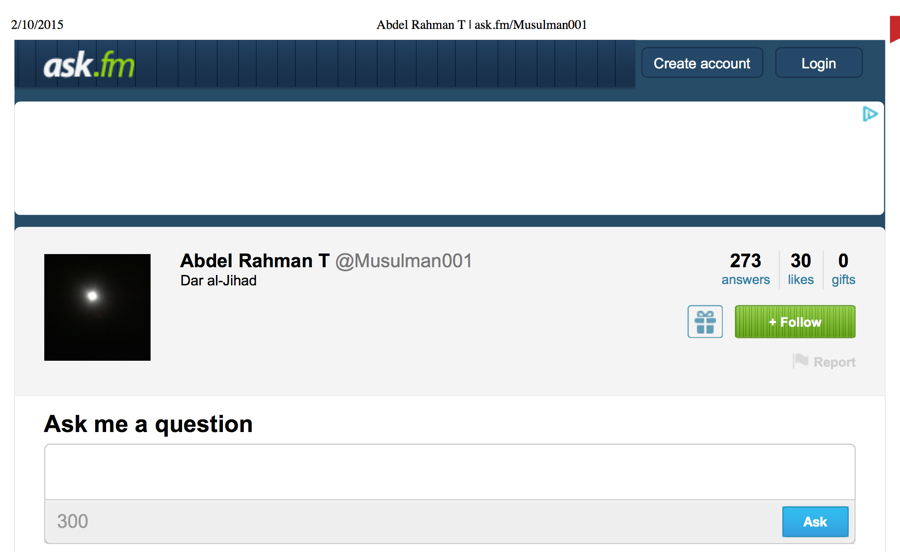The width and height of the screenshot is (900, 552).
Task: Send a gift using gift box icon
Action: pyautogui.click(x=705, y=321)
